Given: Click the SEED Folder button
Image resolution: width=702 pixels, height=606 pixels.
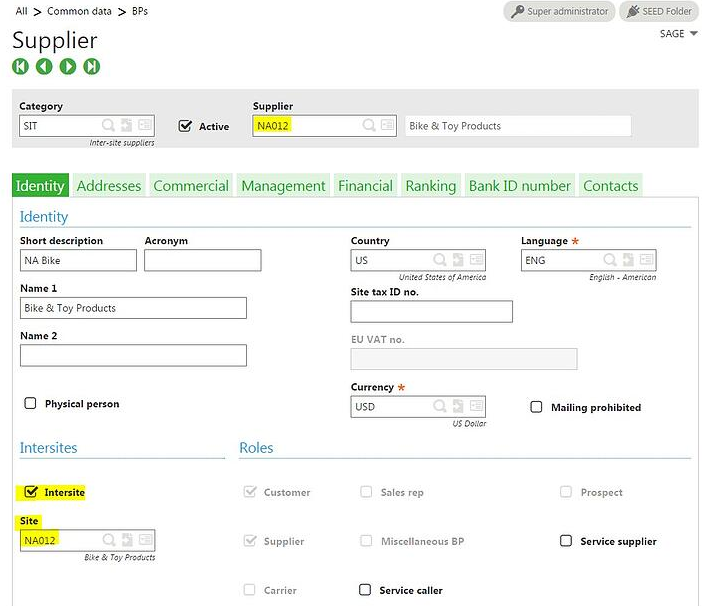Looking at the screenshot, I should 658,12.
